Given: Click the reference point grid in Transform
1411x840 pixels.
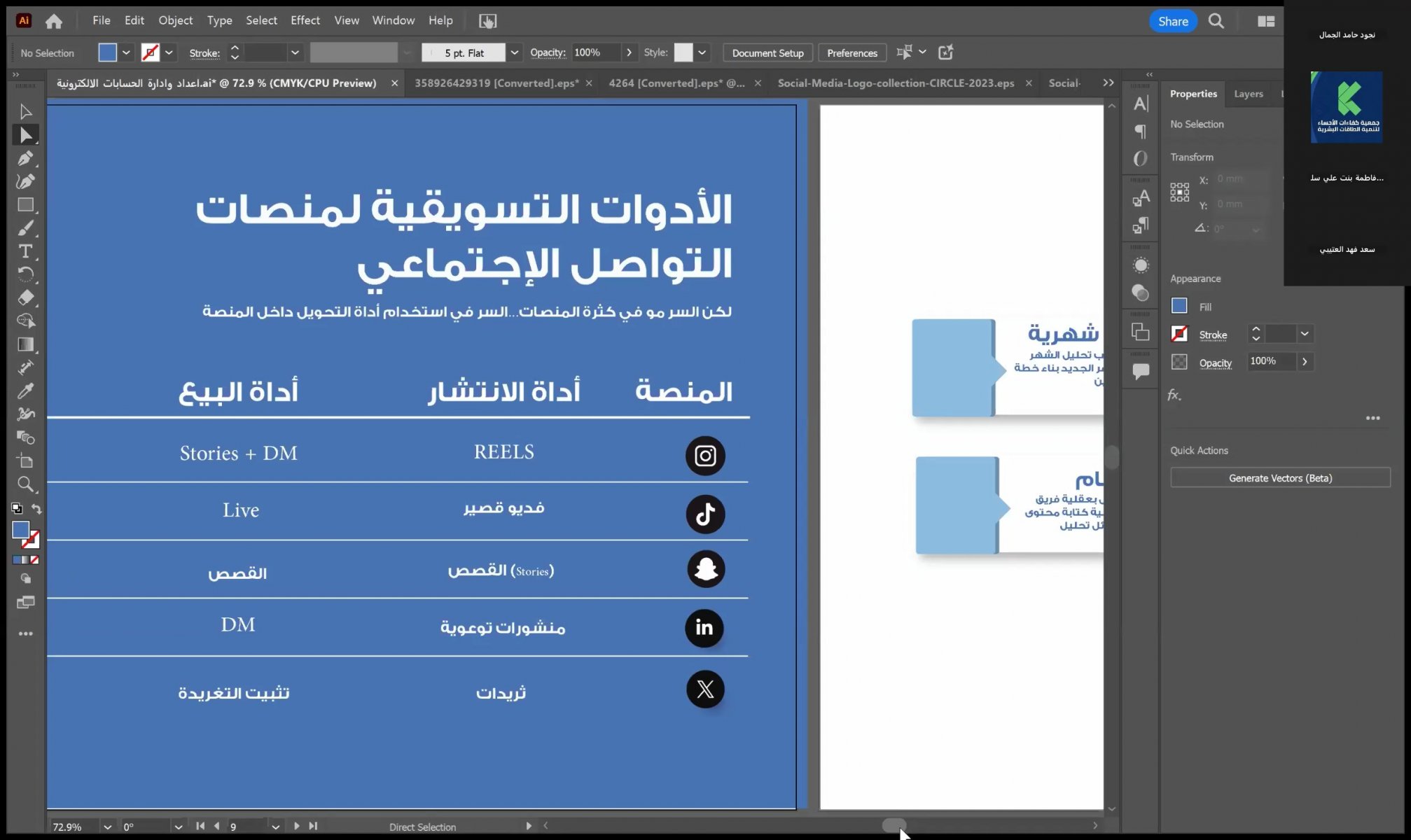Looking at the screenshot, I should tap(1179, 192).
